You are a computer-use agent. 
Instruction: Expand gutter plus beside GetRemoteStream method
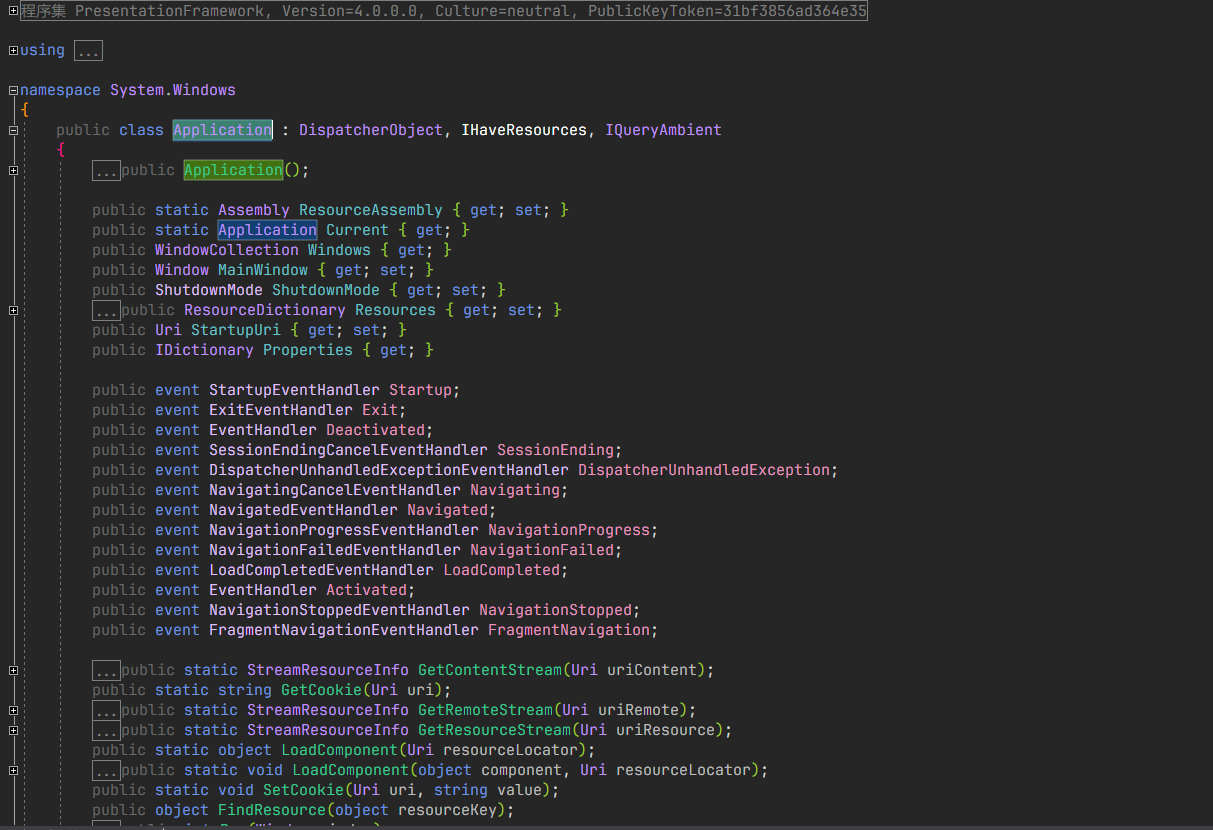pyautogui.click(x=13, y=710)
